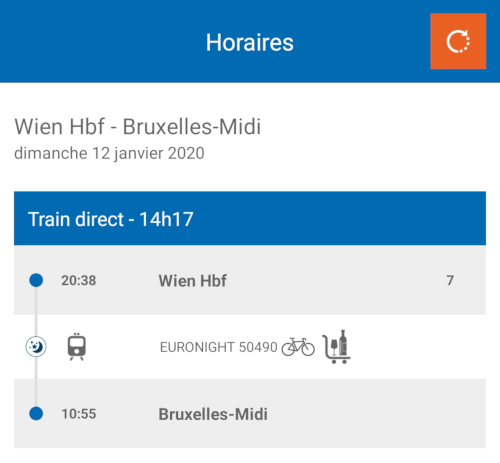Click the 10:55 arrival time

[x=79, y=414]
